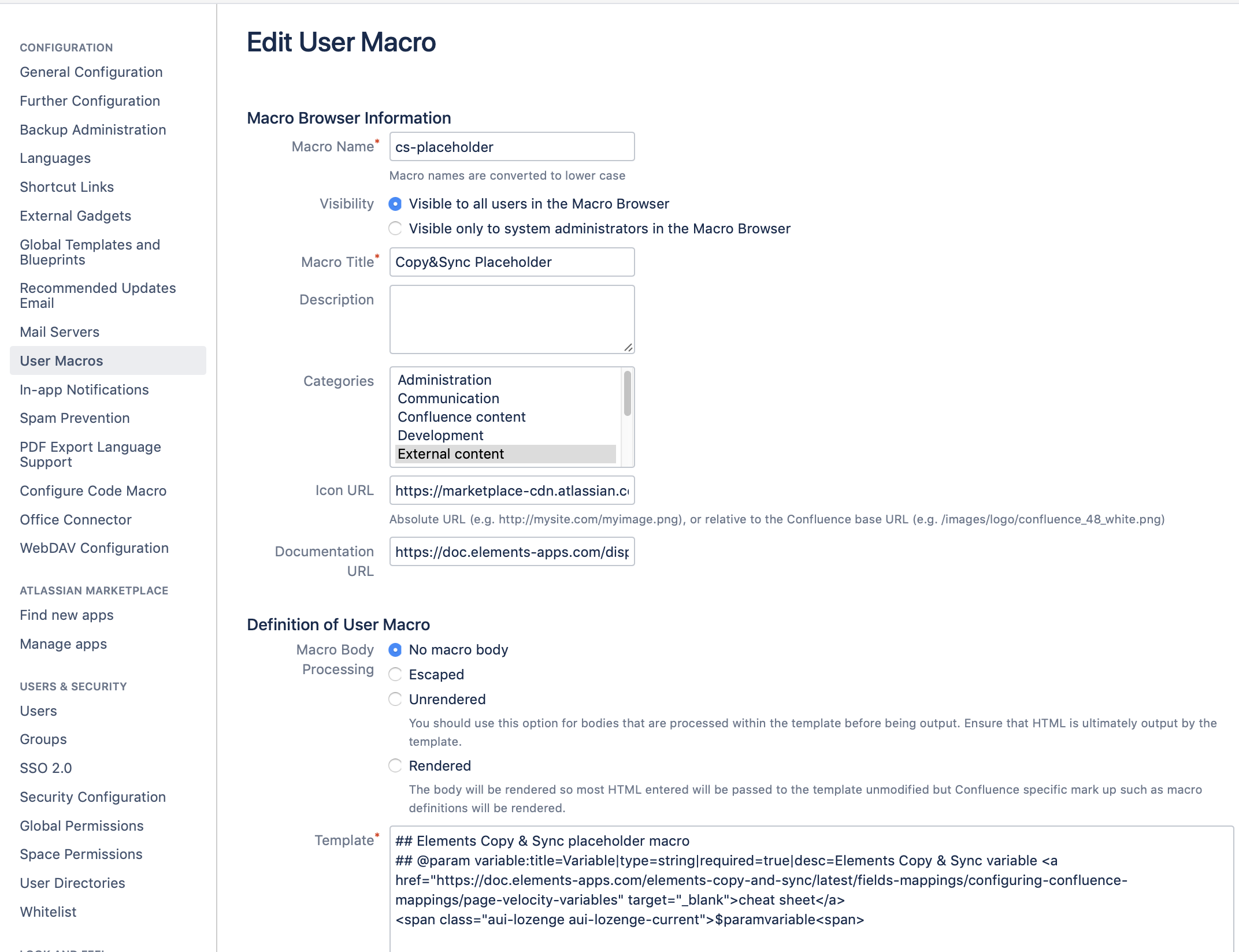
Task: Navigate to Backup Administration
Action: pyautogui.click(x=92, y=129)
